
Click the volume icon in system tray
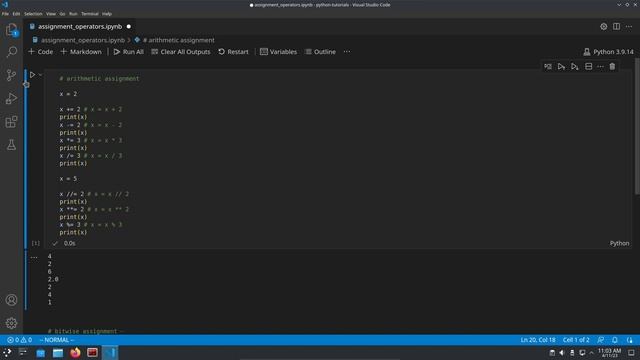click(562, 353)
